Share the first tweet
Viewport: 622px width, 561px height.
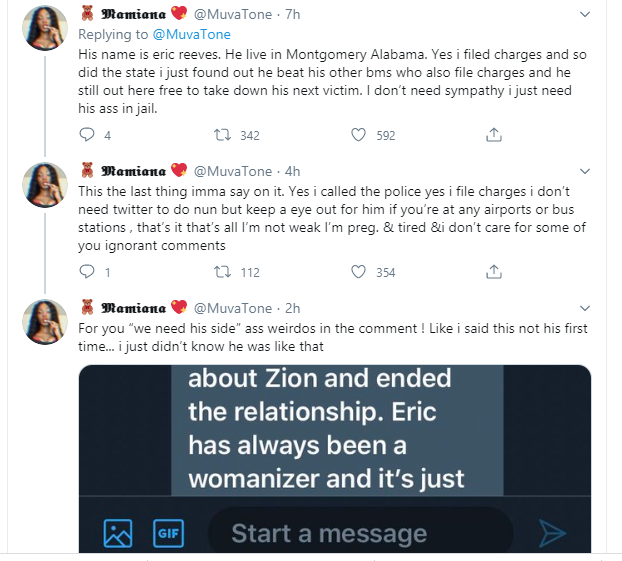point(493,135)
